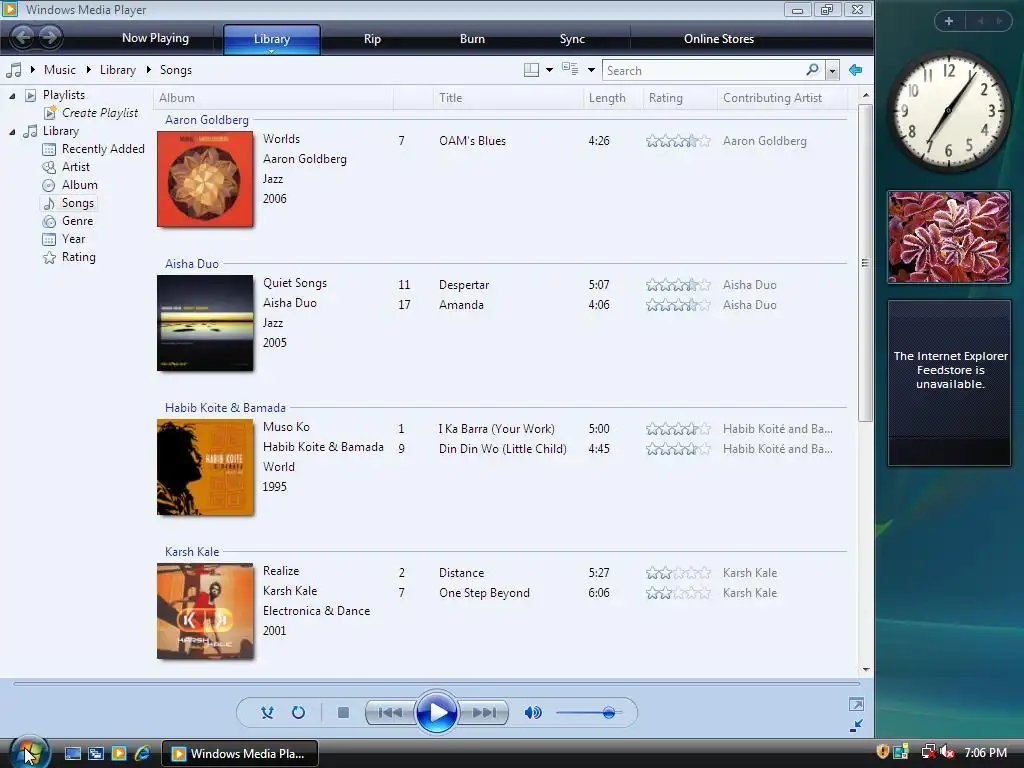The width and height of the screenshot is (1024, 768).
Task: Expand the arrow before Songs breadcrumb
Action: coord(149,69)
